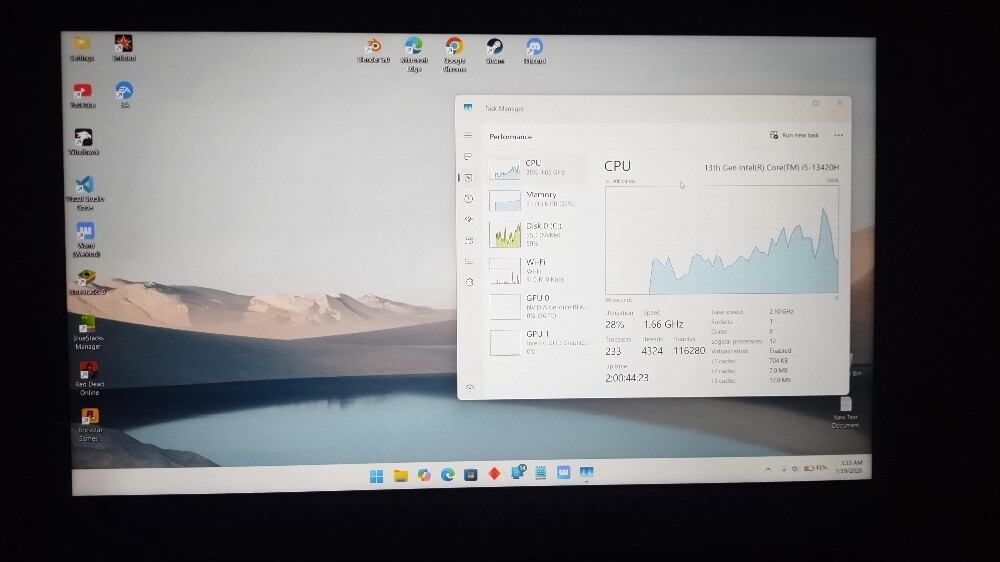
Task: Switch to Processes page in Task Manager sidebar
Action: [x=468, y=157]
